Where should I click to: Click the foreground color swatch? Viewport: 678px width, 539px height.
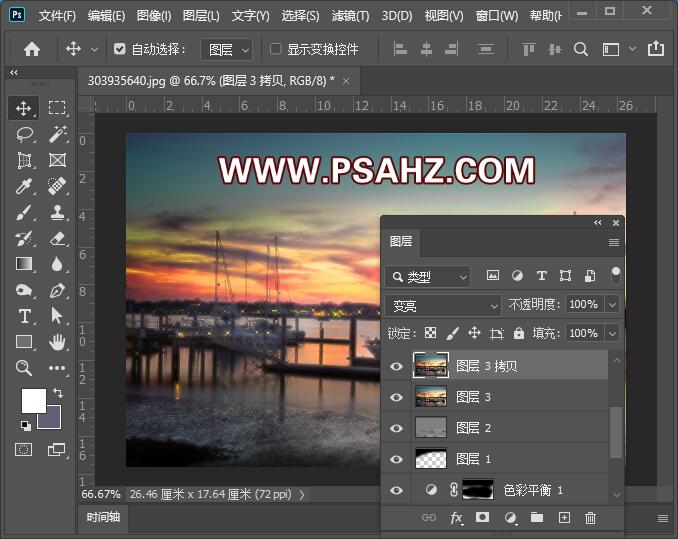(x=34, y=401)
